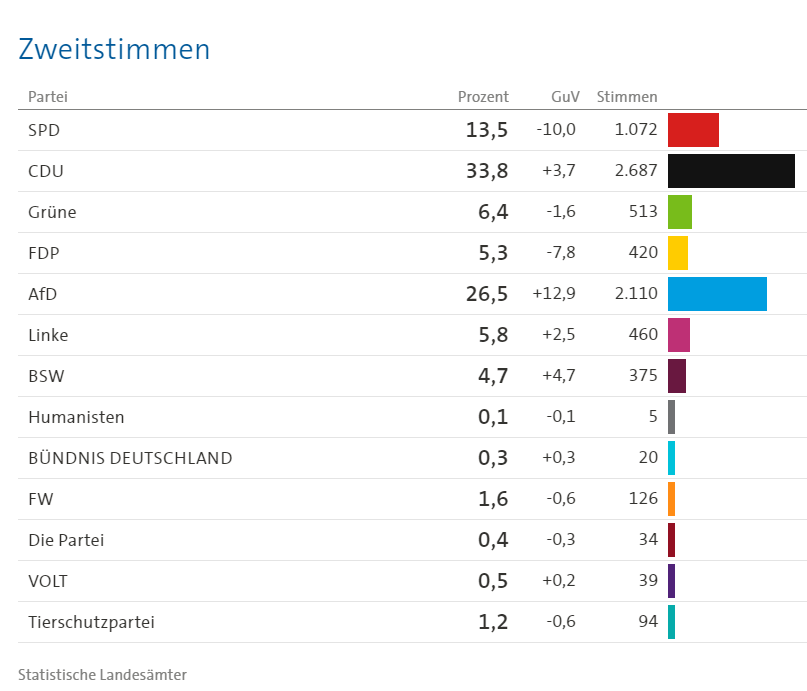Click the GuV column header

pyautogui.click(x=565, y=97)
